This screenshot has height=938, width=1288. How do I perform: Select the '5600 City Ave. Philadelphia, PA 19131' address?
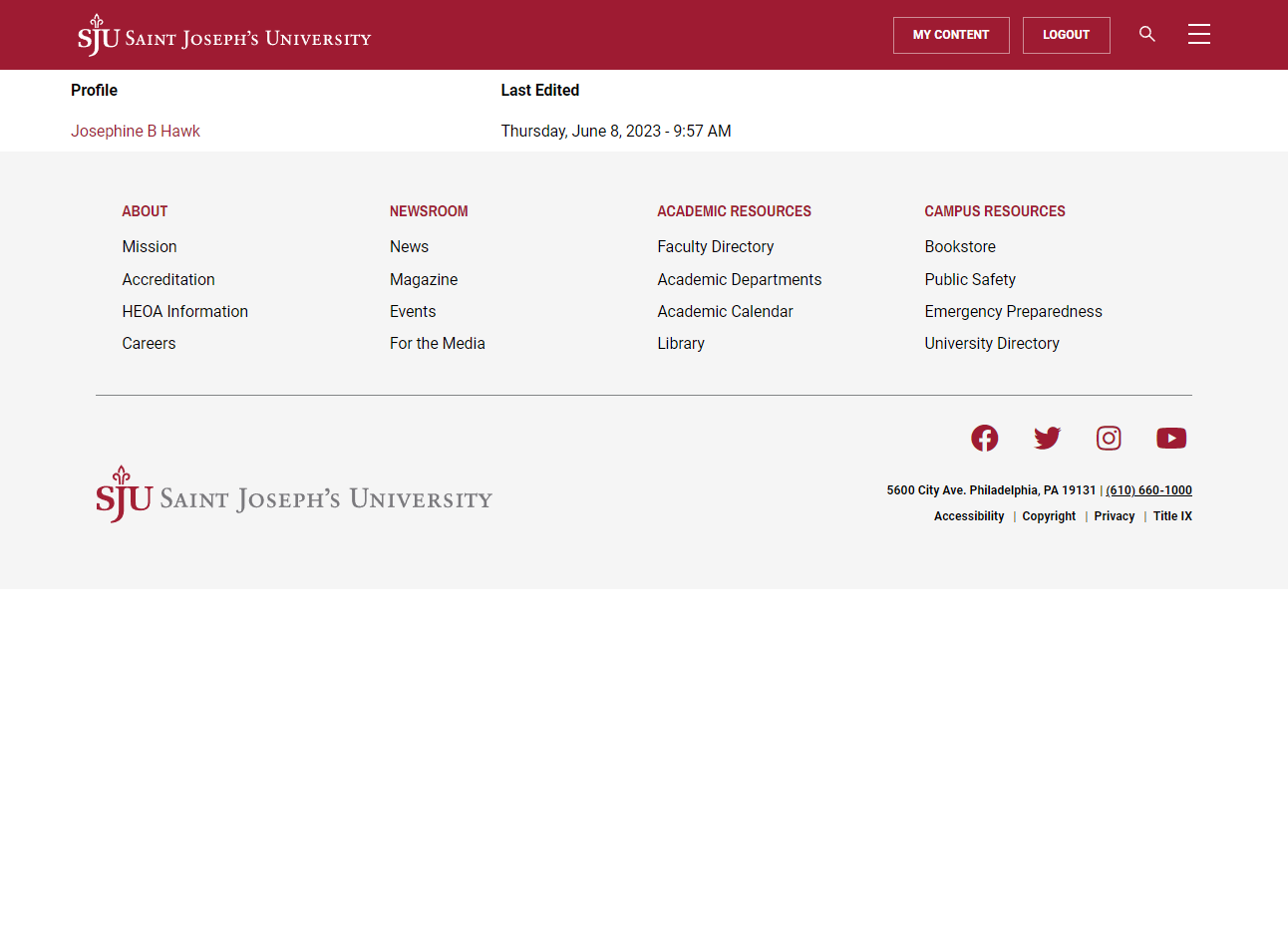992,490
